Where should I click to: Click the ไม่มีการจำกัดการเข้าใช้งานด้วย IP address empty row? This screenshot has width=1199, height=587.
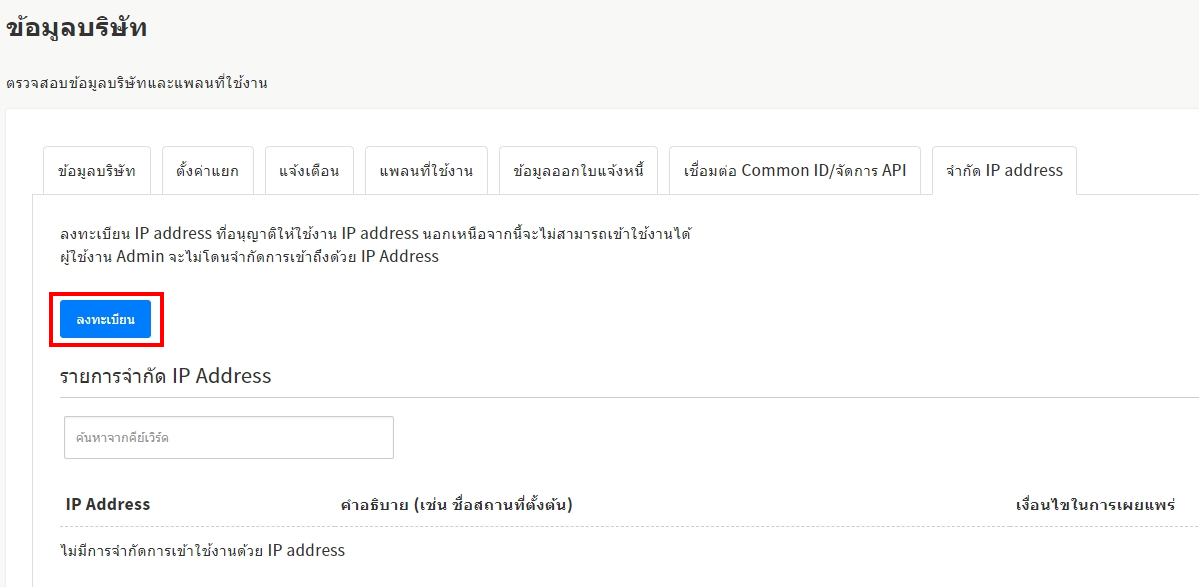click(203, 550)
